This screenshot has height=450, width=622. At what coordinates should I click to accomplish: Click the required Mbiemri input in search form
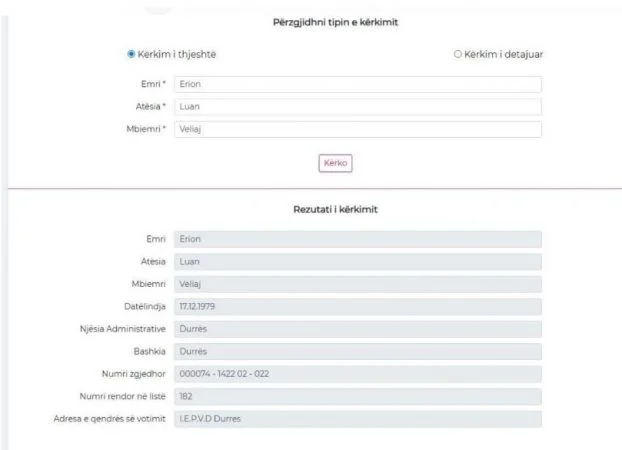tap(357, 129)
